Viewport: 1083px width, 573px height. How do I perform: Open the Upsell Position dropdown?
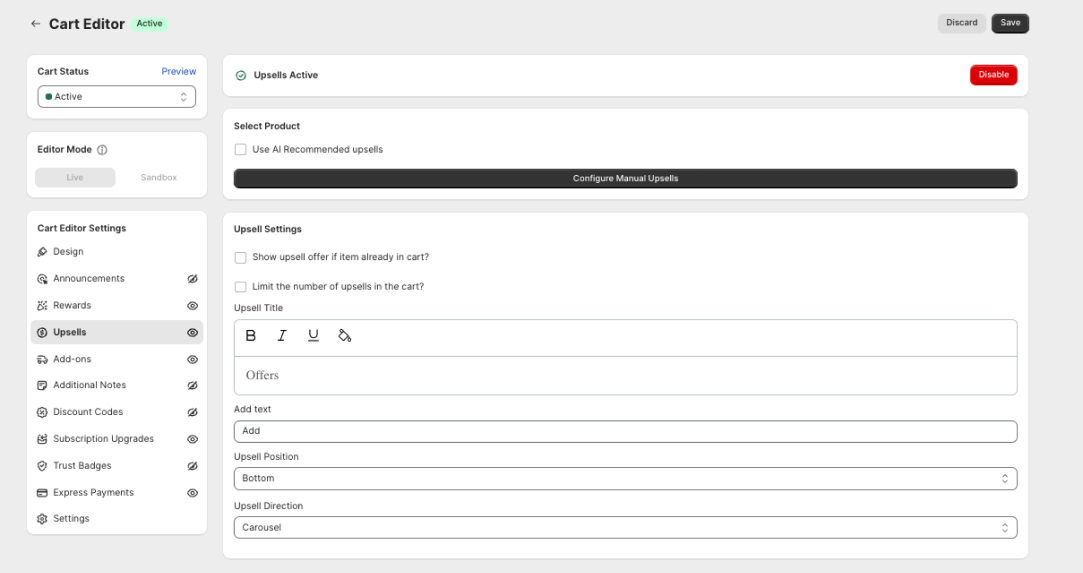(x=625, y=478)
